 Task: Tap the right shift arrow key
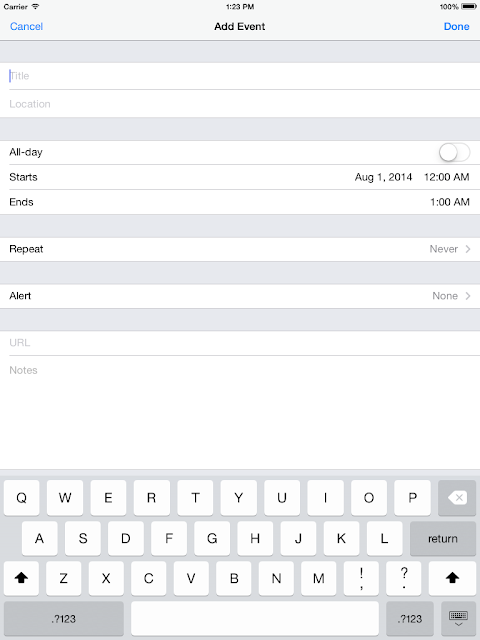pyautogui.click(x=452, y=578)
